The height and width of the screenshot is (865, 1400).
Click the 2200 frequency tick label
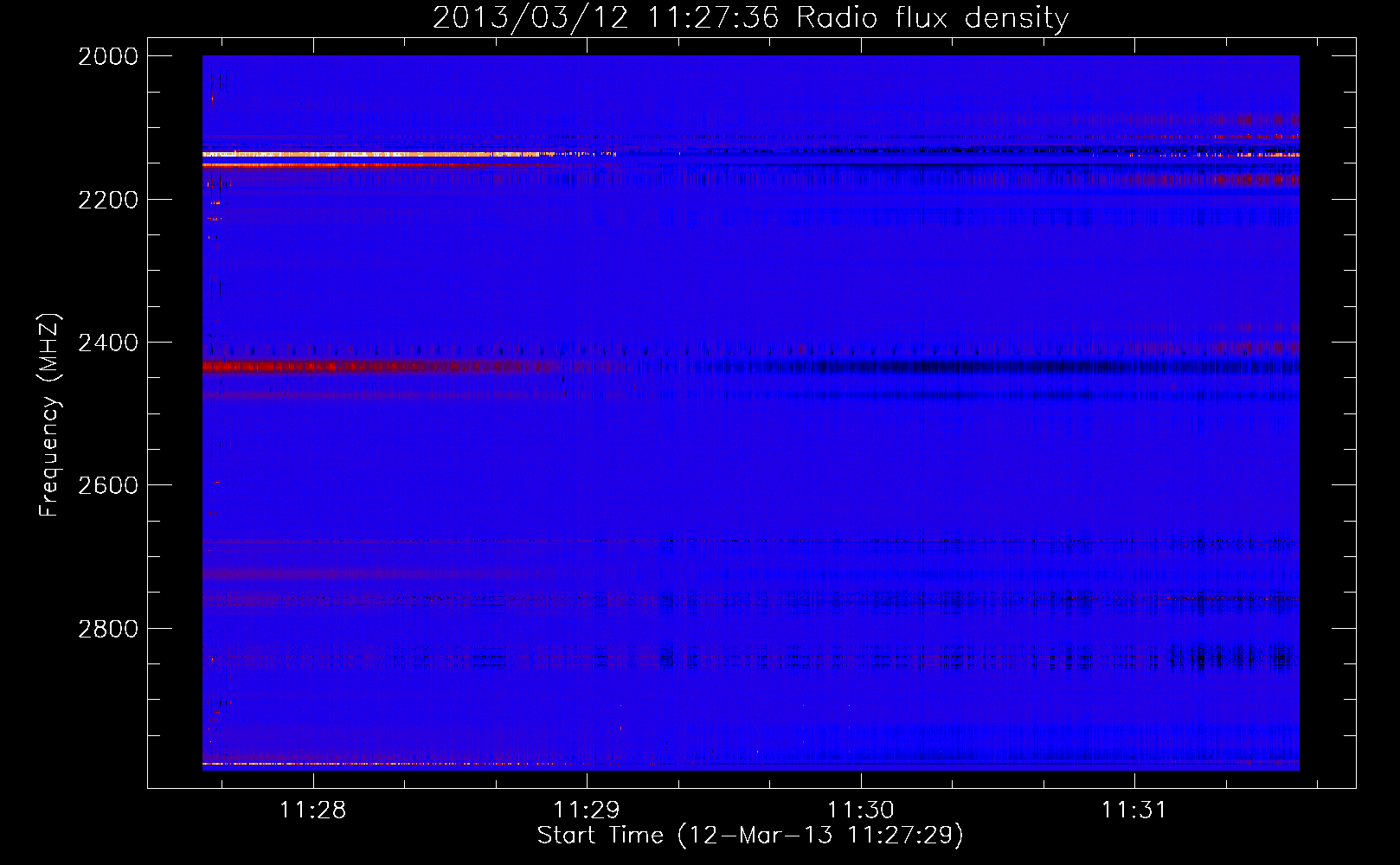pyautogui.click(x=108, y=200)
